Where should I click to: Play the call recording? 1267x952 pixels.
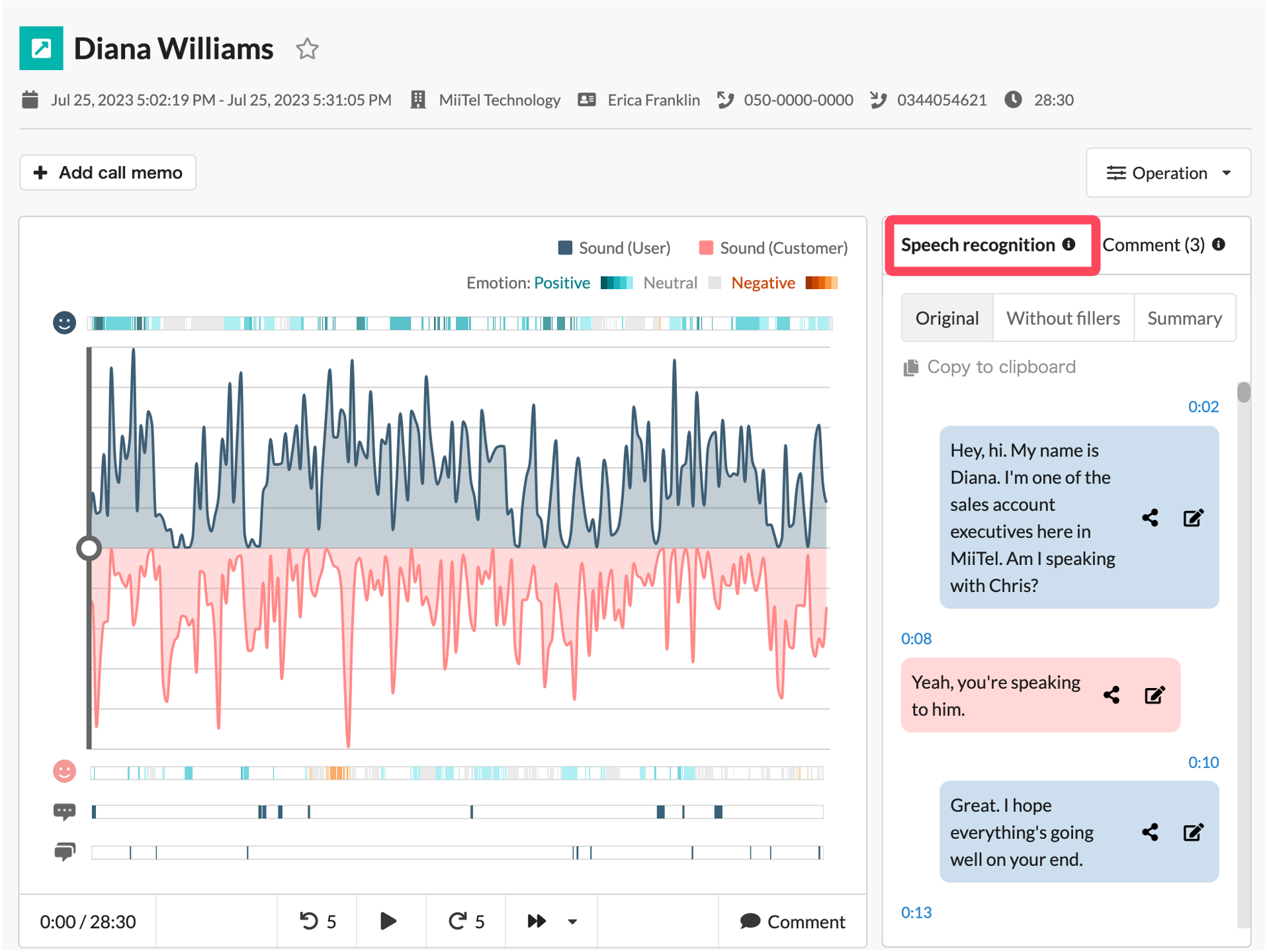pyautogui.click(x=388, y=922)
